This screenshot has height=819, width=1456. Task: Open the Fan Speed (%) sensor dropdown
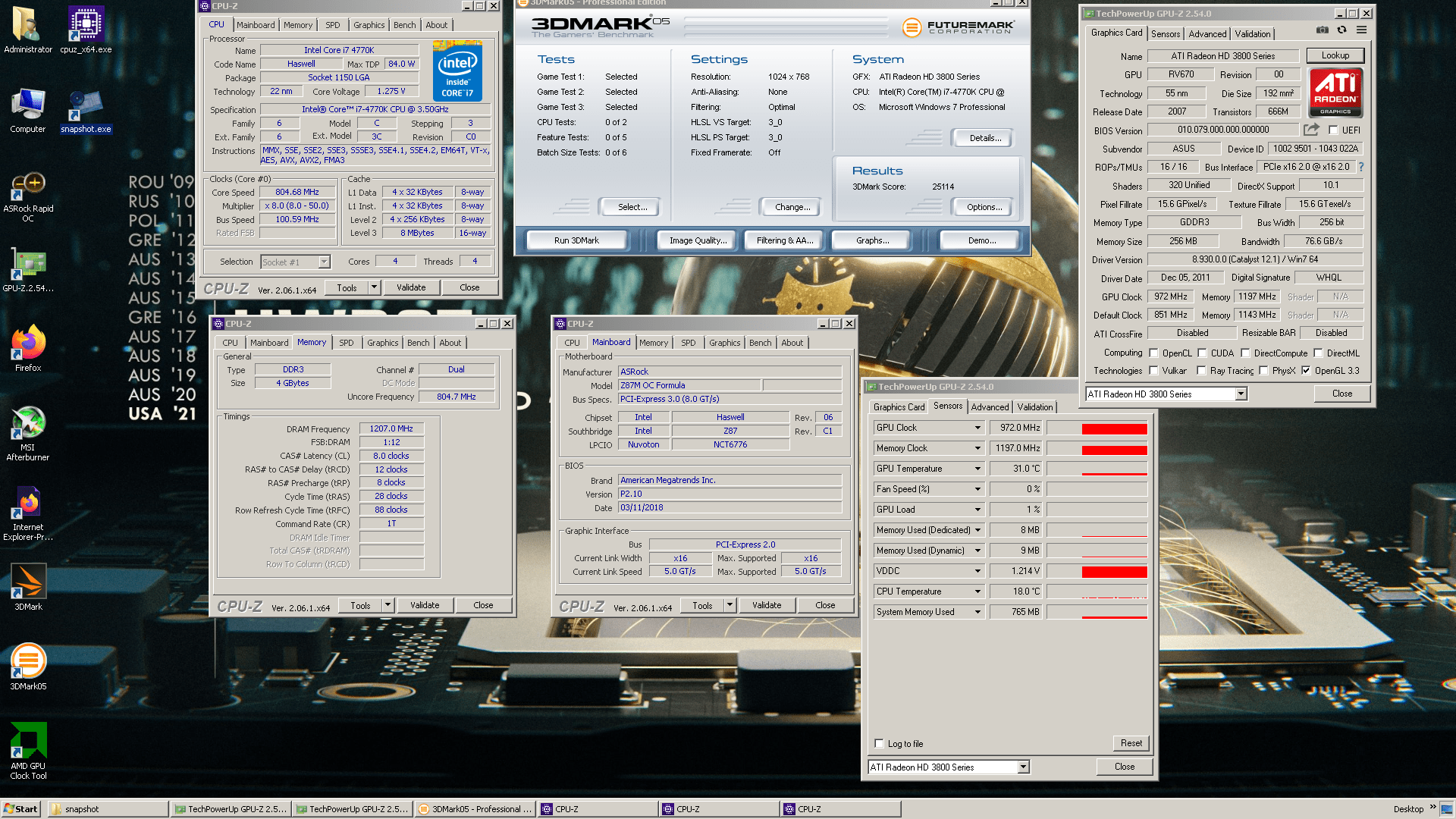[977, 489]
